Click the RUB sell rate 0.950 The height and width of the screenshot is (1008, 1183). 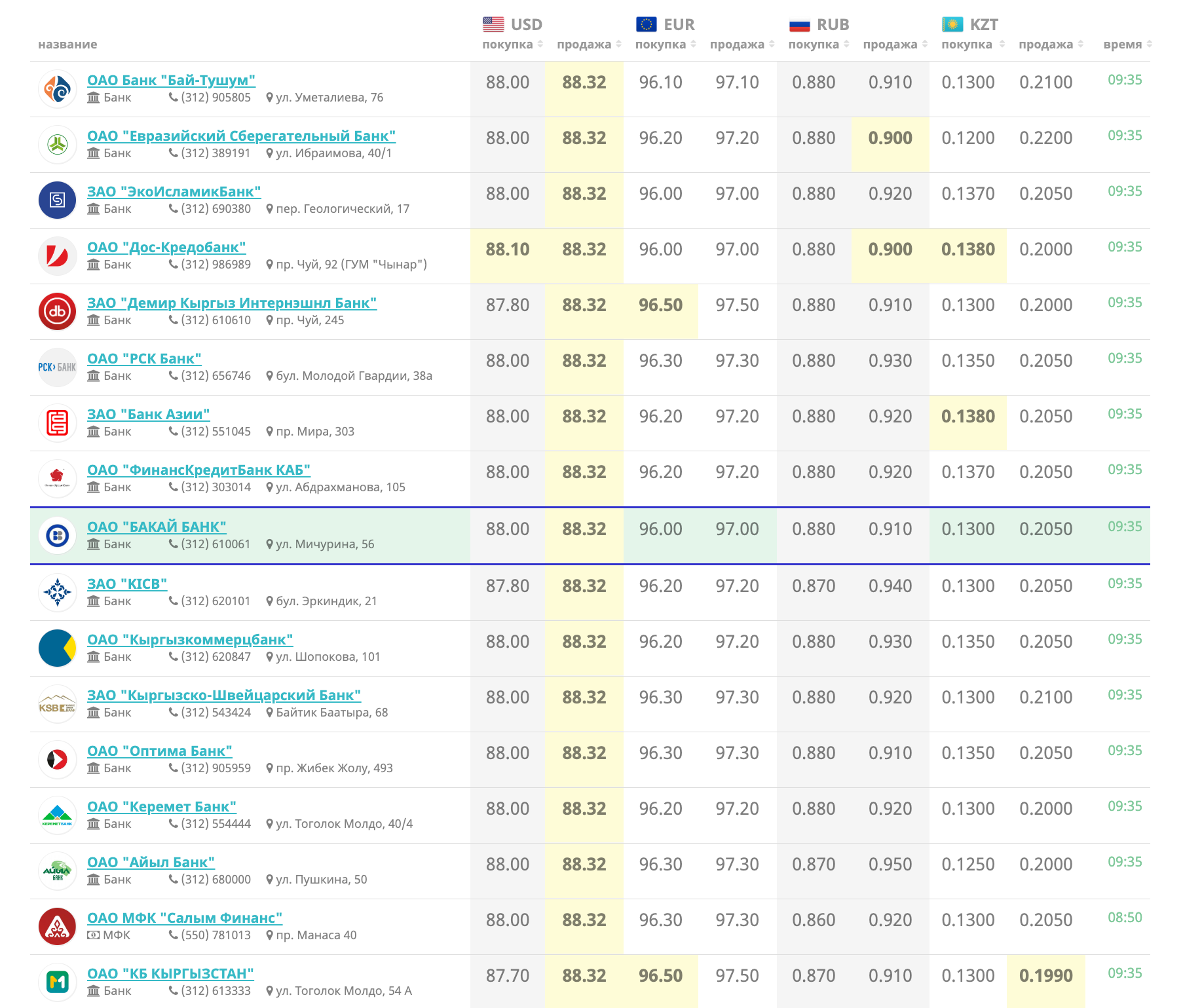(x=890, y=865)
